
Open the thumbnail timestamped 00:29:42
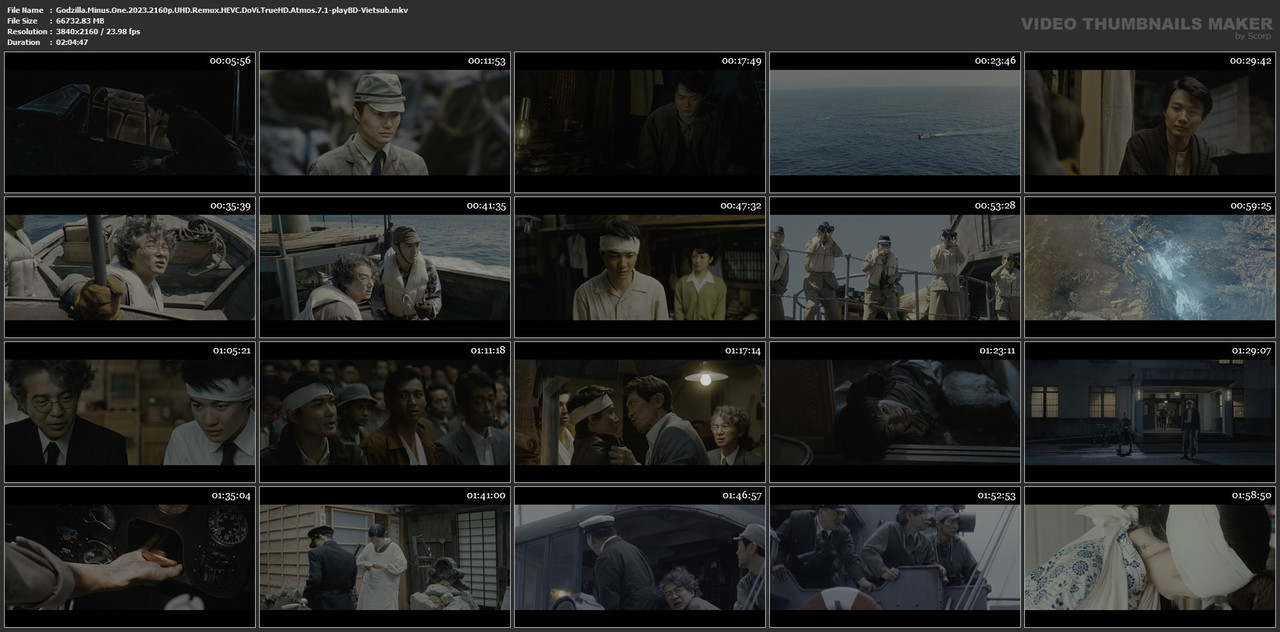pyautogui.click(x=1150, y=122)
